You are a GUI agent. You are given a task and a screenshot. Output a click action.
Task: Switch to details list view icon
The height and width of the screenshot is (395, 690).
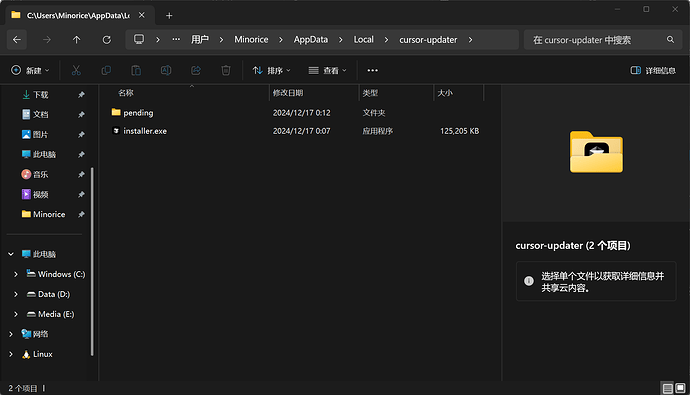[x=668, y=388]
